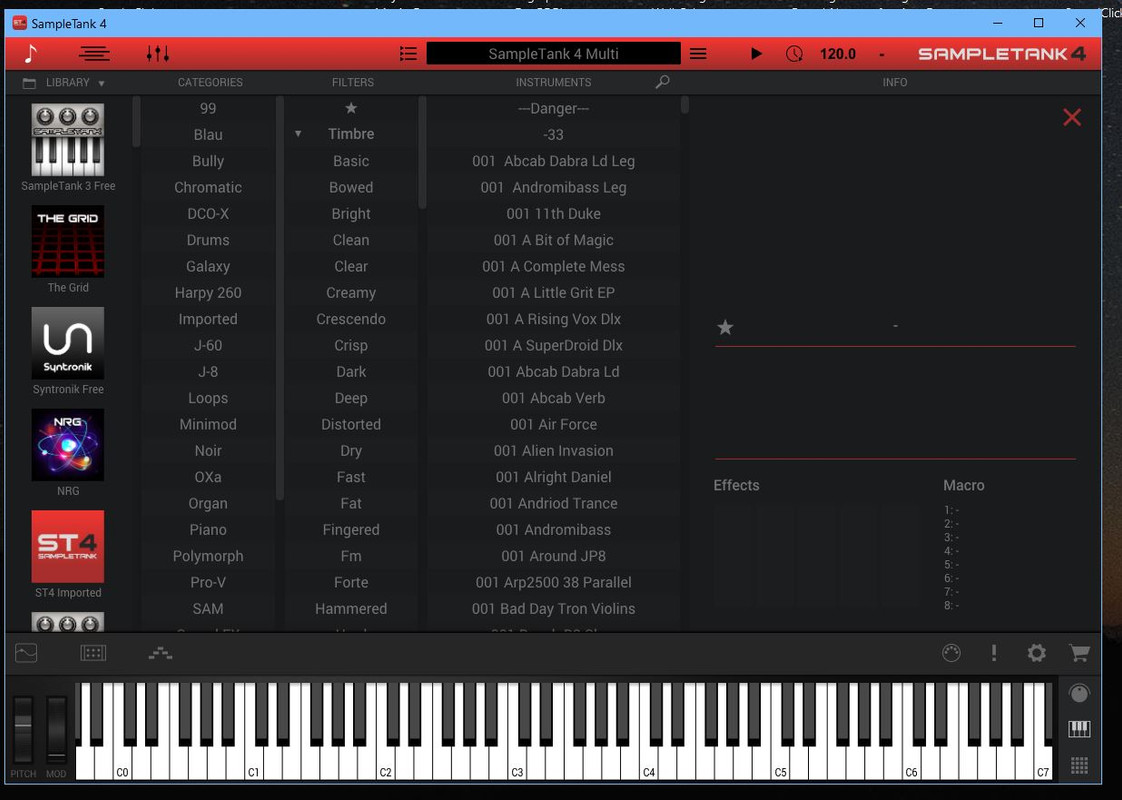Select The Grid library thumbnail
1122x800 pixels.
pos(68,241)
